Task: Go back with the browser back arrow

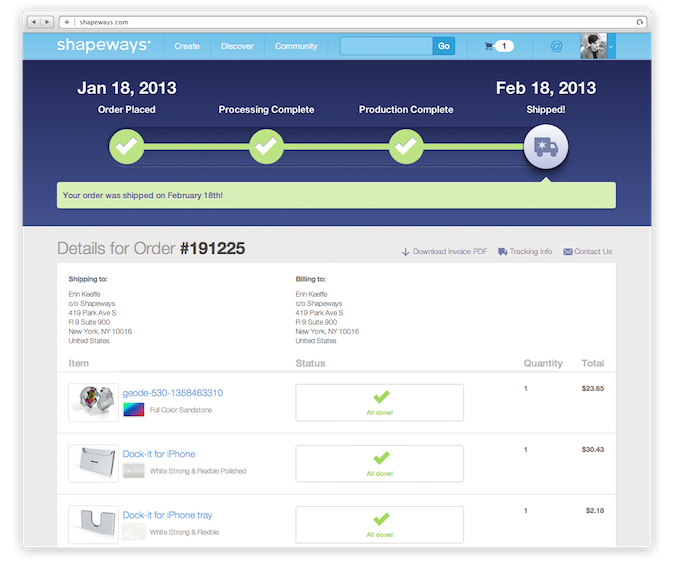Action: [x=34, y=22]
